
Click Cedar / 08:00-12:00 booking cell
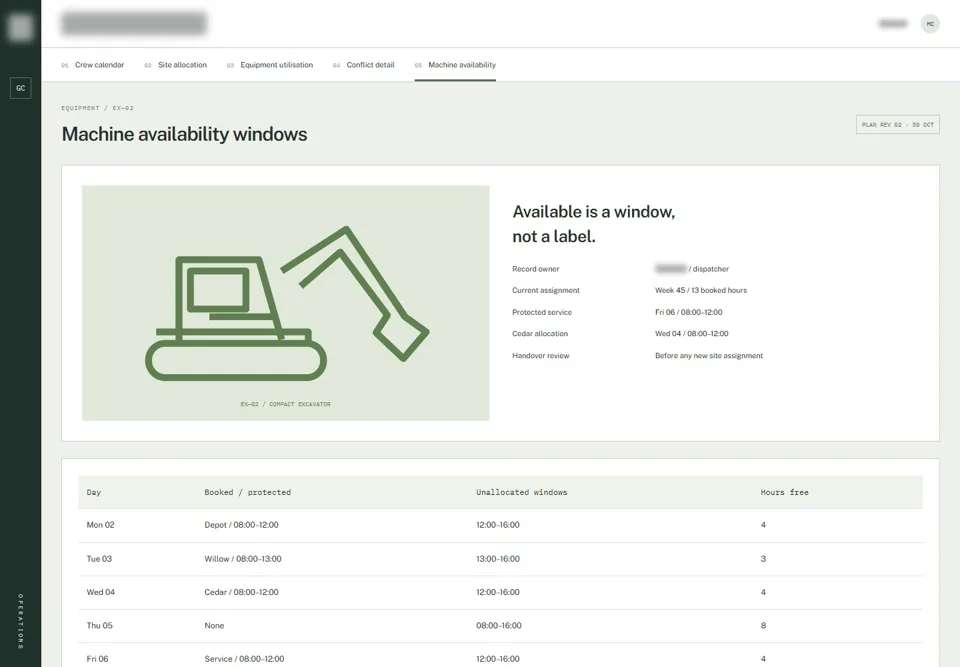pos(241,592)
